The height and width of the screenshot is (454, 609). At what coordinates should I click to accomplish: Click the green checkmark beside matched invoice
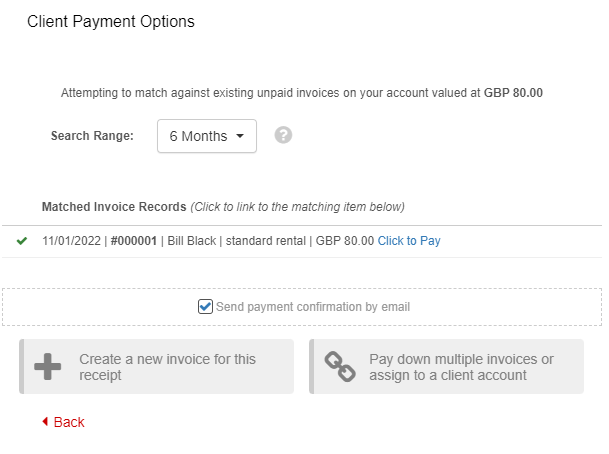(22, 241)
